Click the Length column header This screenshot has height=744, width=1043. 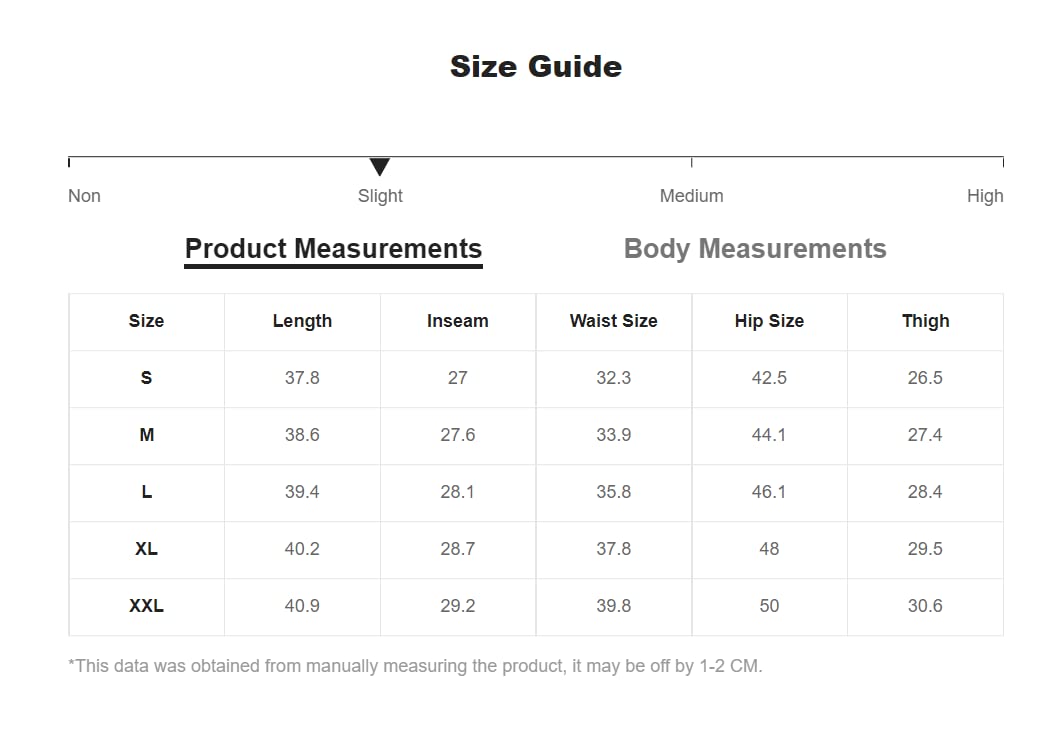click(302, 321)
